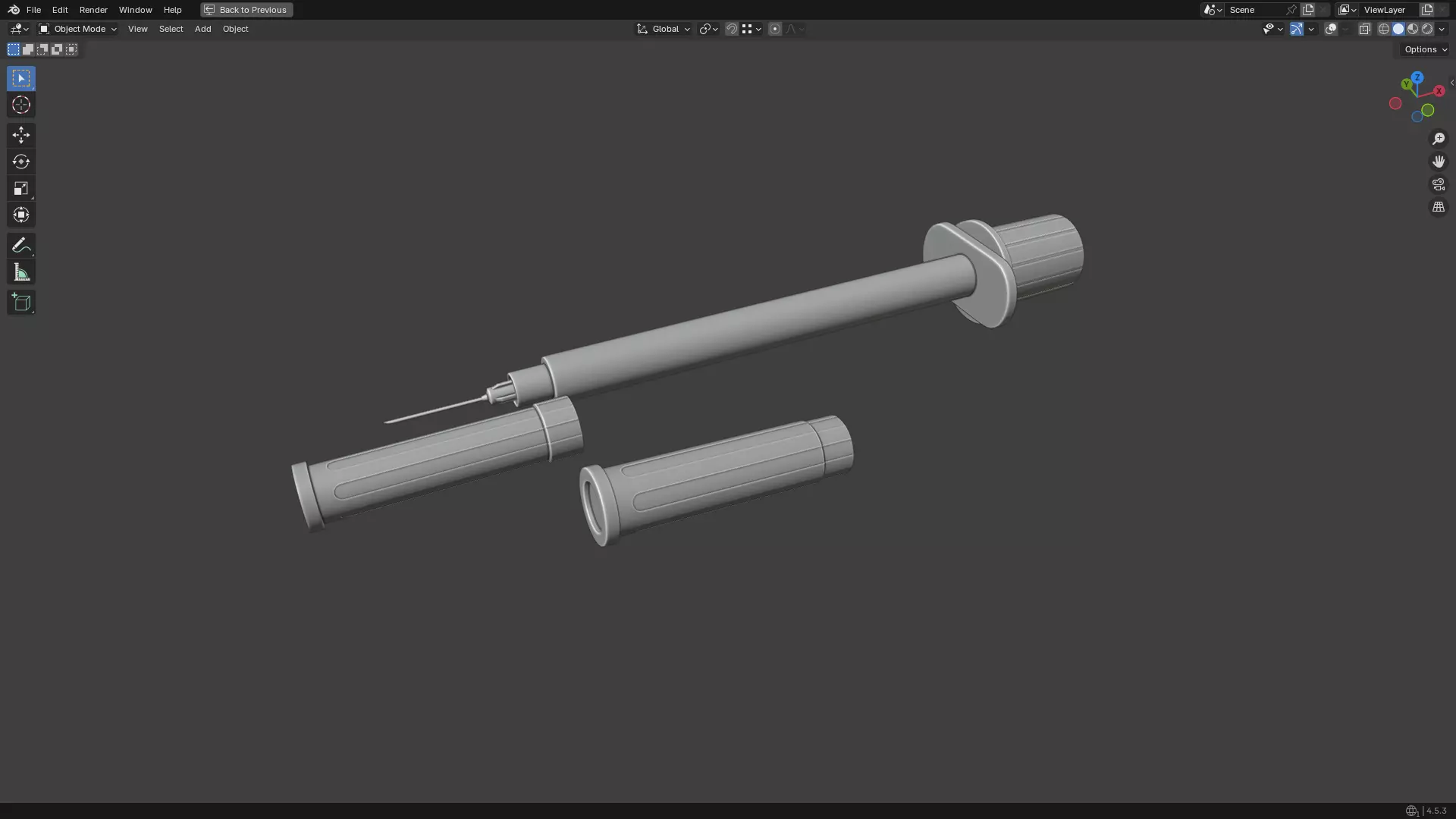1456x819 pixels.
Task: Click the navigation gizmo Y axis
Action: coord(1407,84)
